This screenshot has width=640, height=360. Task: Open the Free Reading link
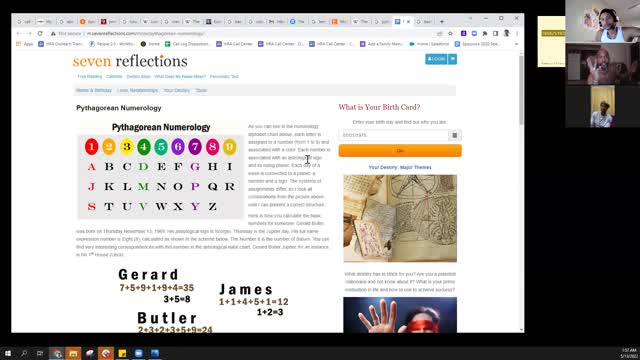[x=89, y=76]
